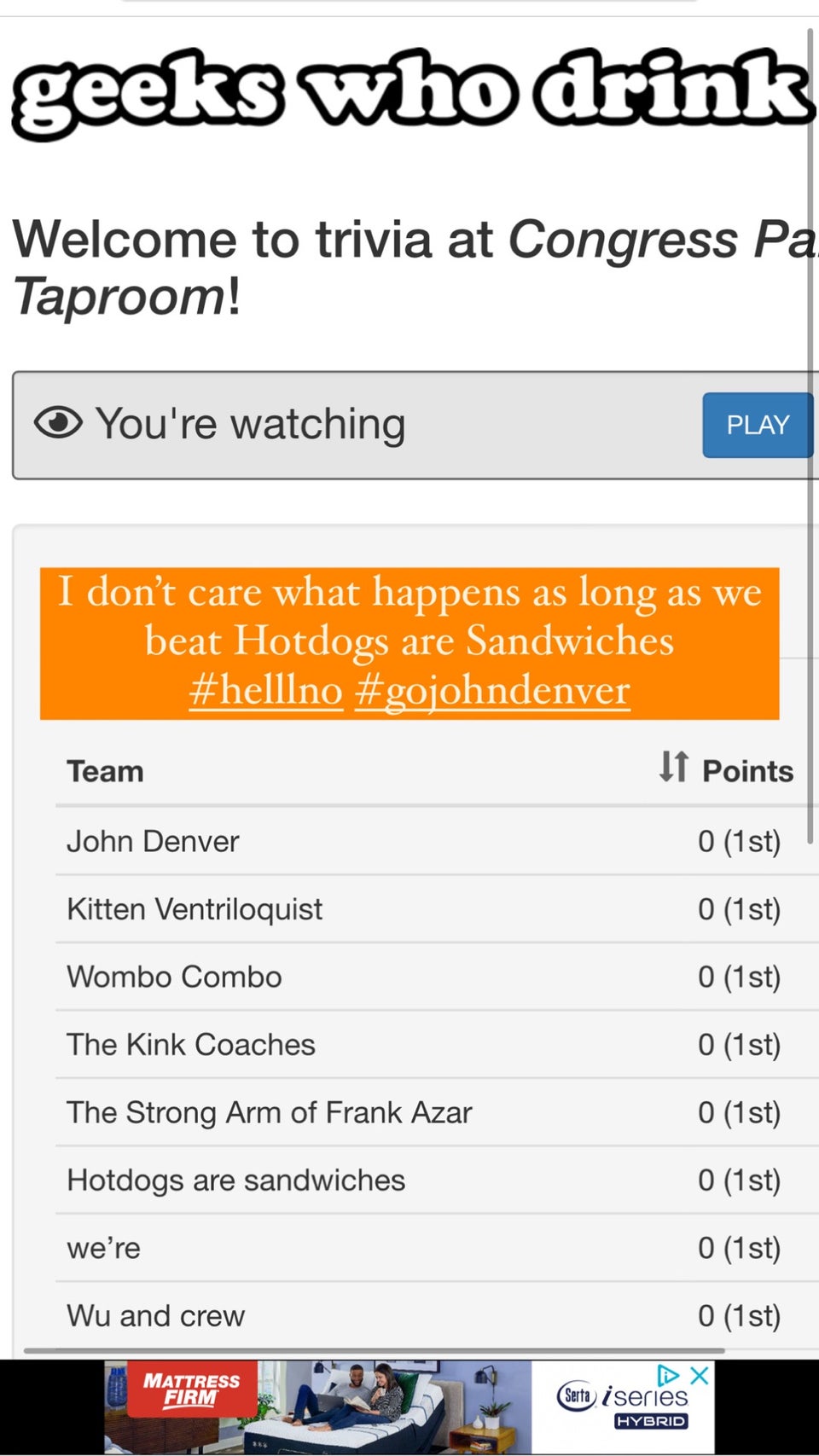Open the #gojohndenver hashtag link
819x1456 pixels.
[x=492, y=689]
